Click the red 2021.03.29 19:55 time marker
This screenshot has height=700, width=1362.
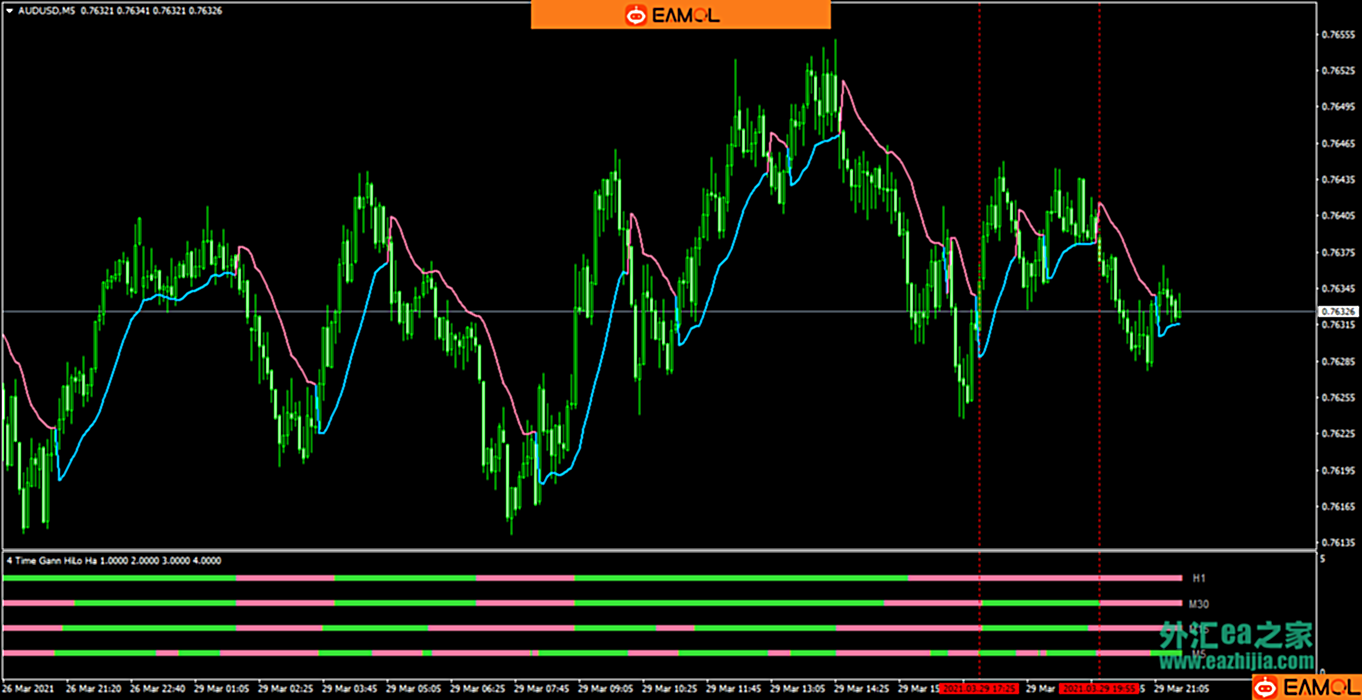pos(1099,689)
